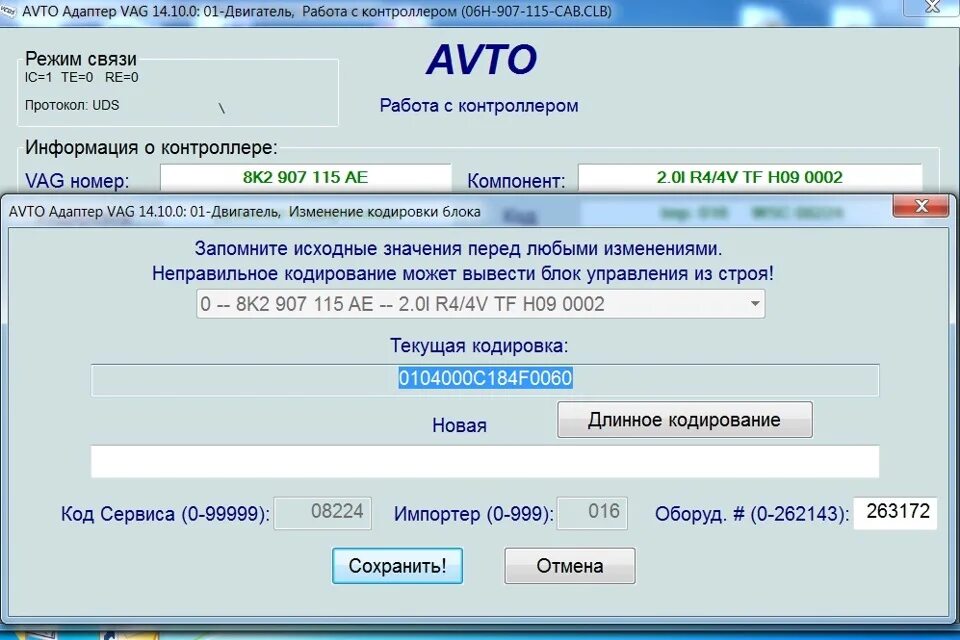
Task: Click the Отмена button
Action: pyautogui.click(x=569, y=565)
